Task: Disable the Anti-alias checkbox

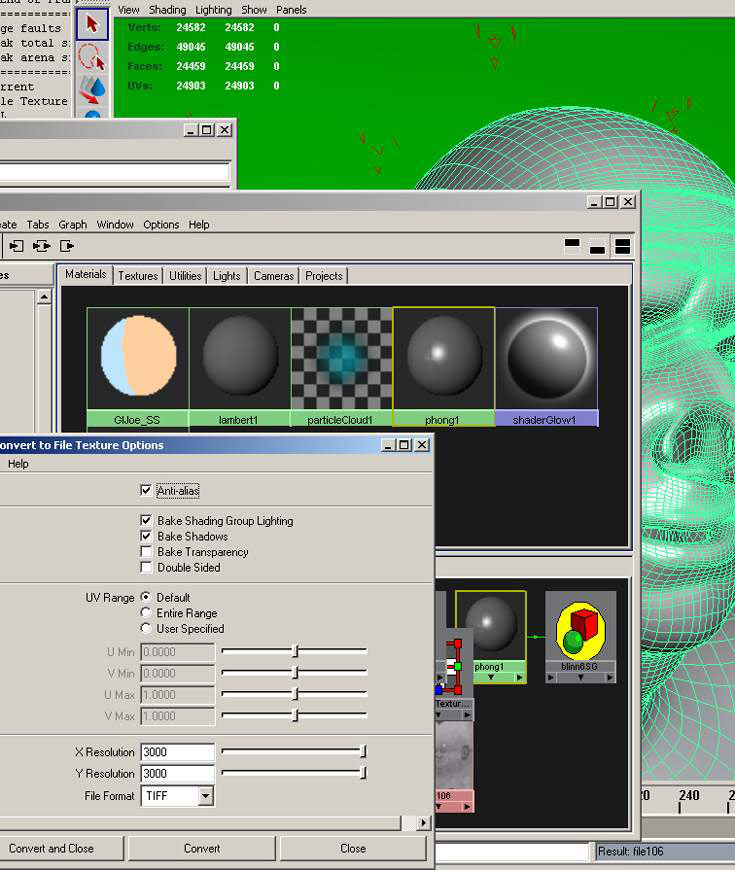Action: pyautogui.click(x=147, y=491)
